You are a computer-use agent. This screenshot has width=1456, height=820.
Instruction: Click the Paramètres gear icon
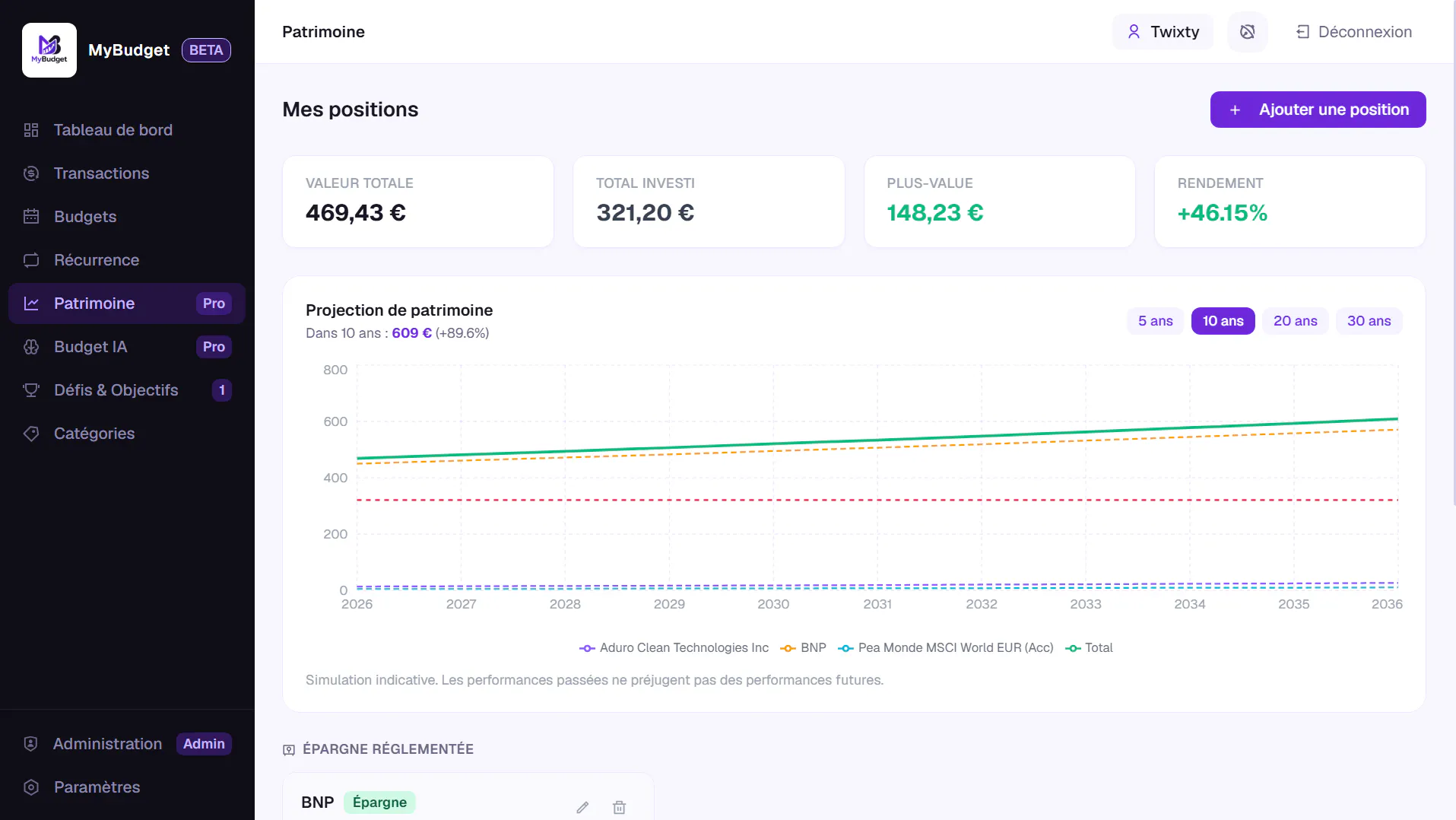31,787
